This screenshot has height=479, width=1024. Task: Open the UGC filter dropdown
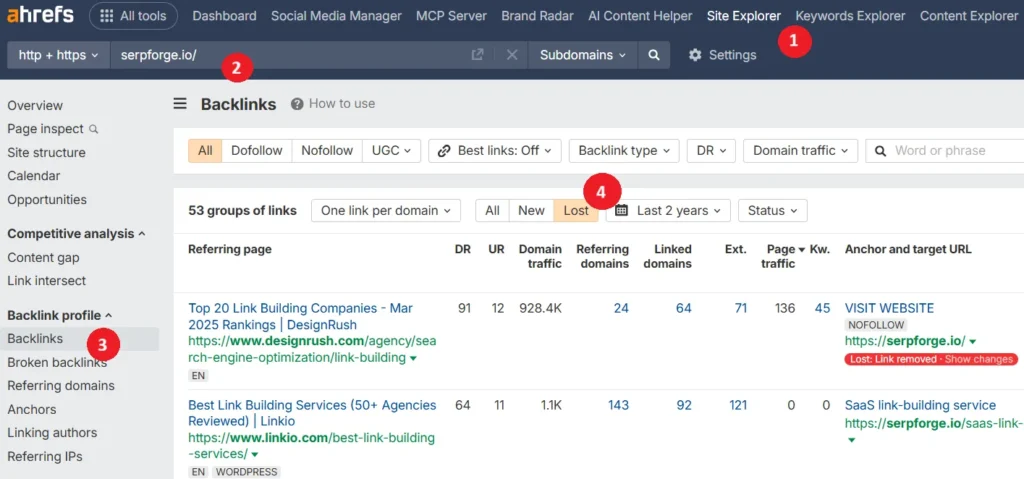[392, 151]
